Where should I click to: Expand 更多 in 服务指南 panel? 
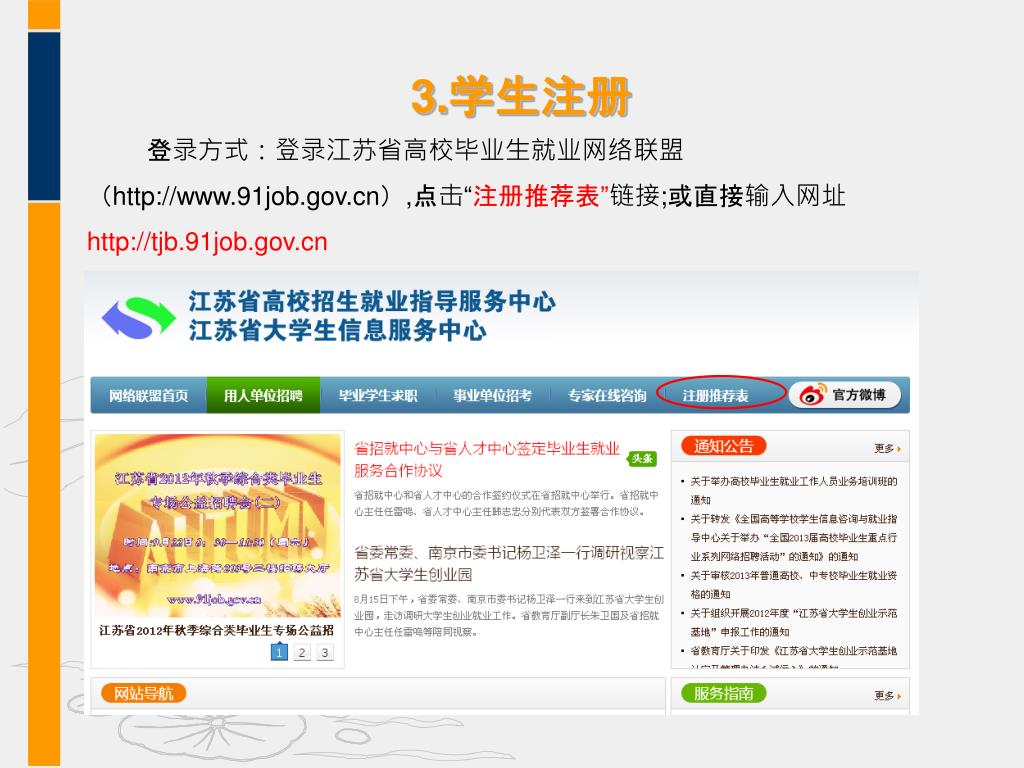(x=888, y=696)
